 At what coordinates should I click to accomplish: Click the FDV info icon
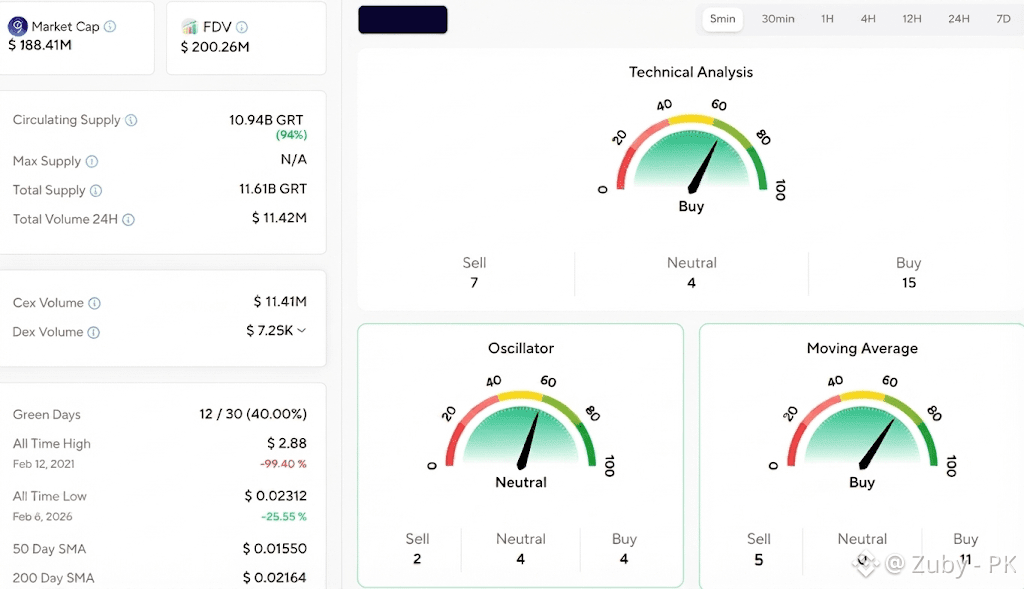coord(242,27)
